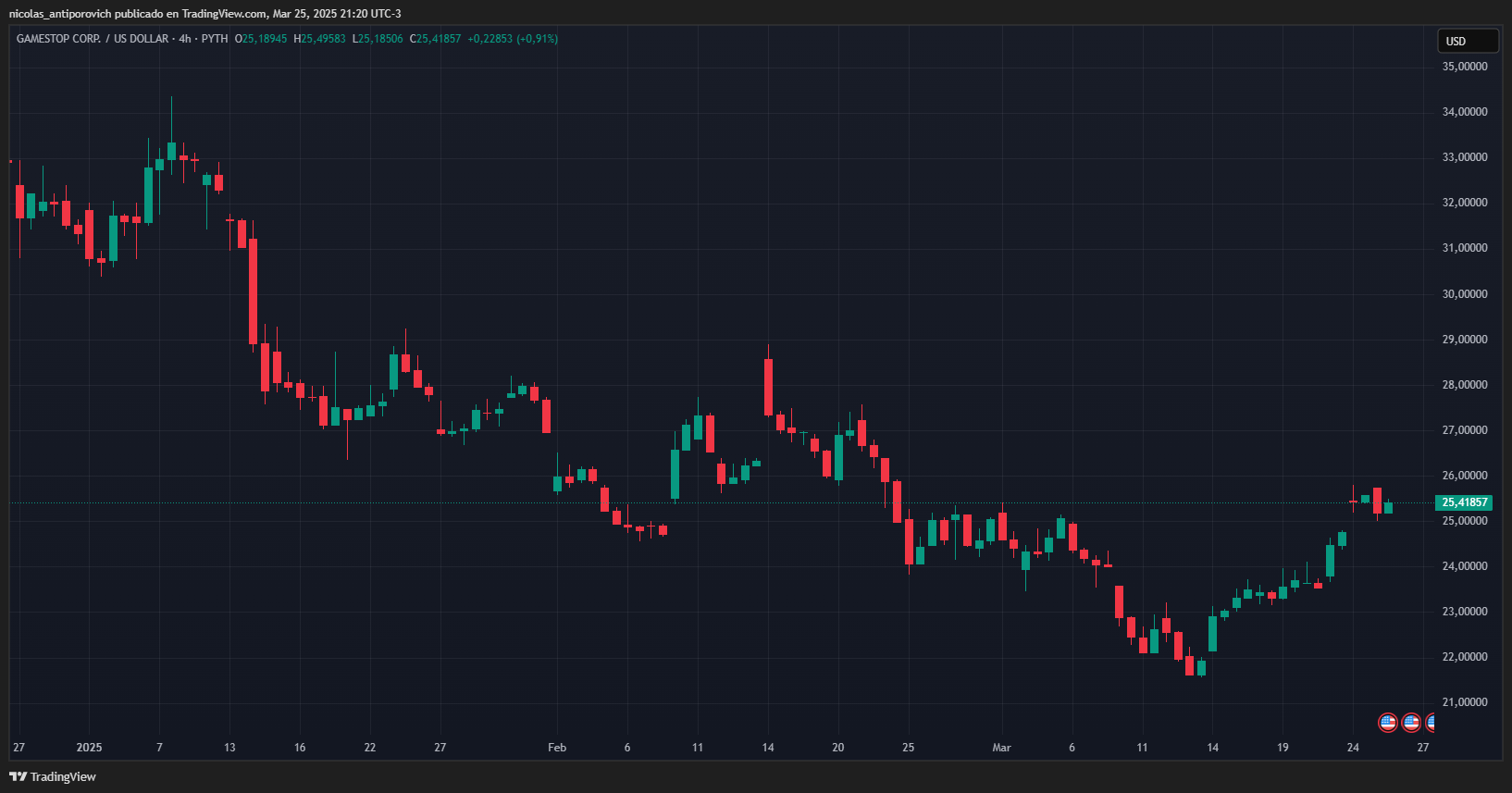Open the middle US flag economic event marker
The height and width of the screenshot is (793, 1512).
tap(1410, 723)
